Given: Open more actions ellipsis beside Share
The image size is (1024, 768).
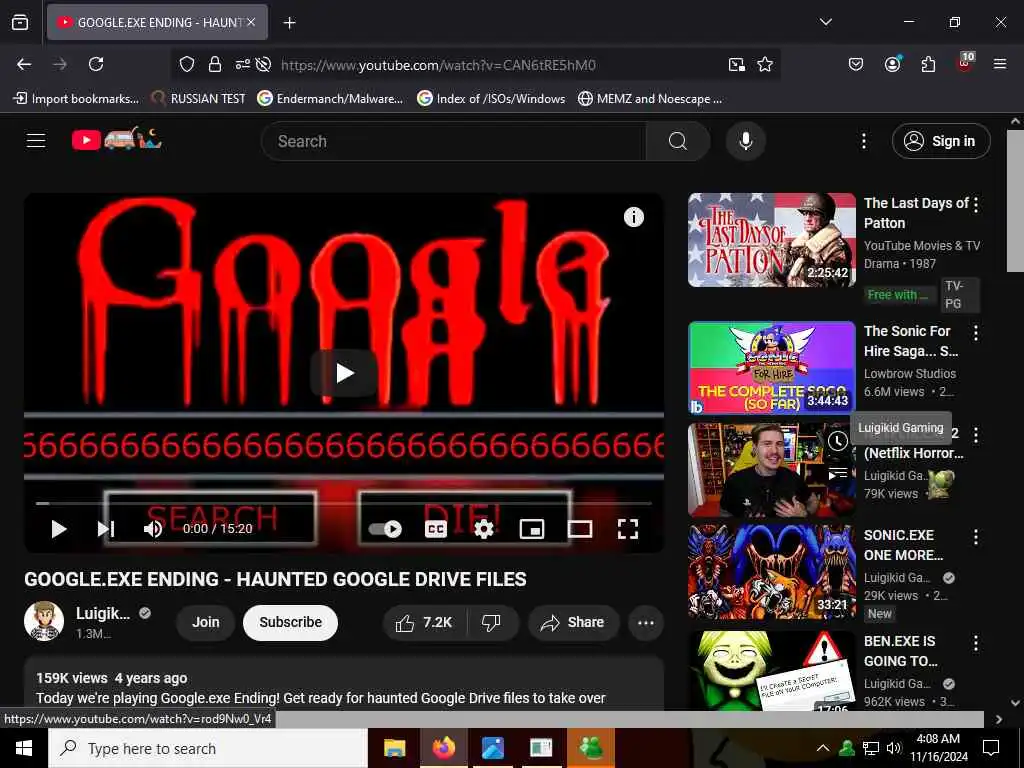Looking at the screenshot, I should pos(646,622).
